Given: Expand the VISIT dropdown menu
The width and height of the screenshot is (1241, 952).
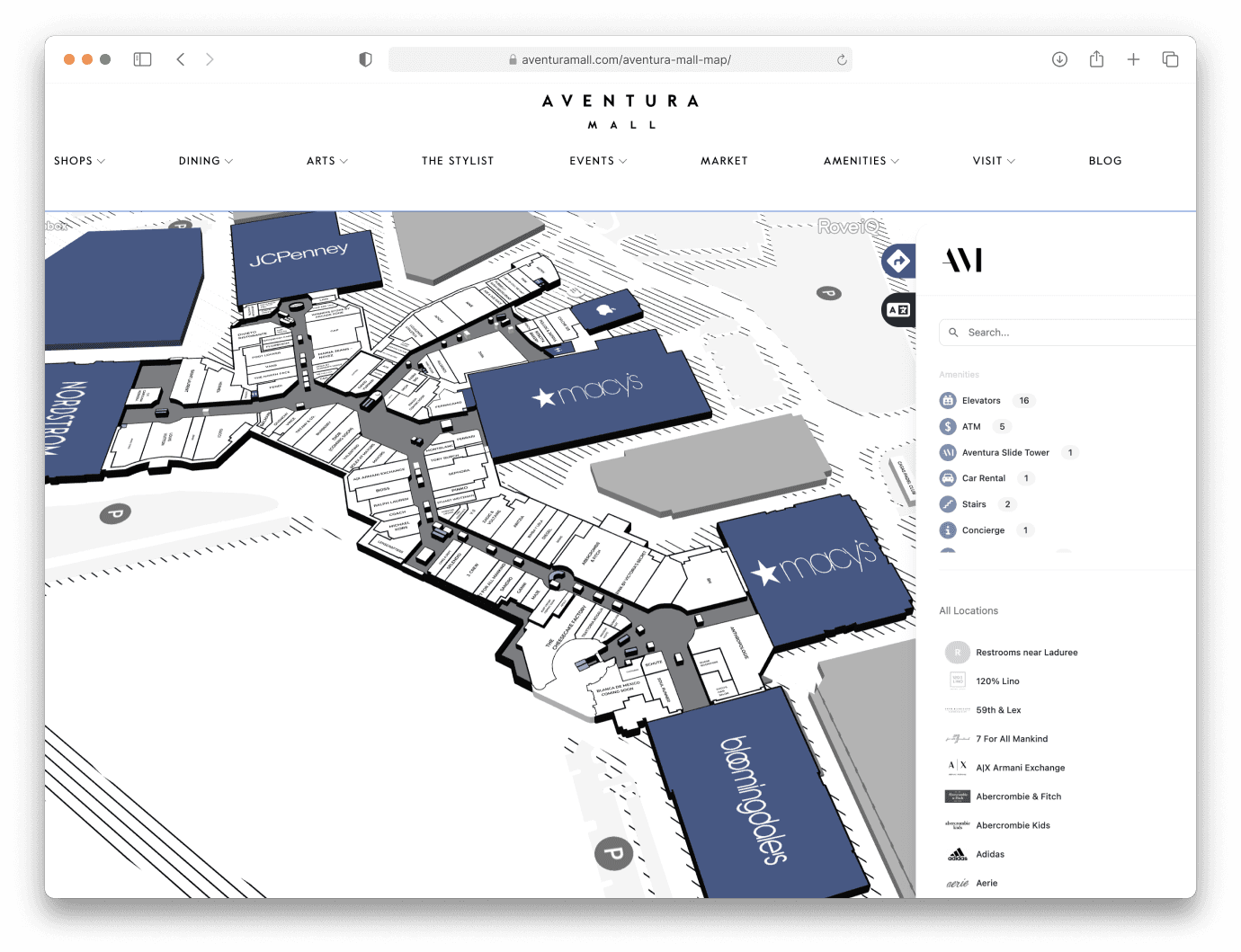Looking at the screenshot, I should (x=994, y=161).
